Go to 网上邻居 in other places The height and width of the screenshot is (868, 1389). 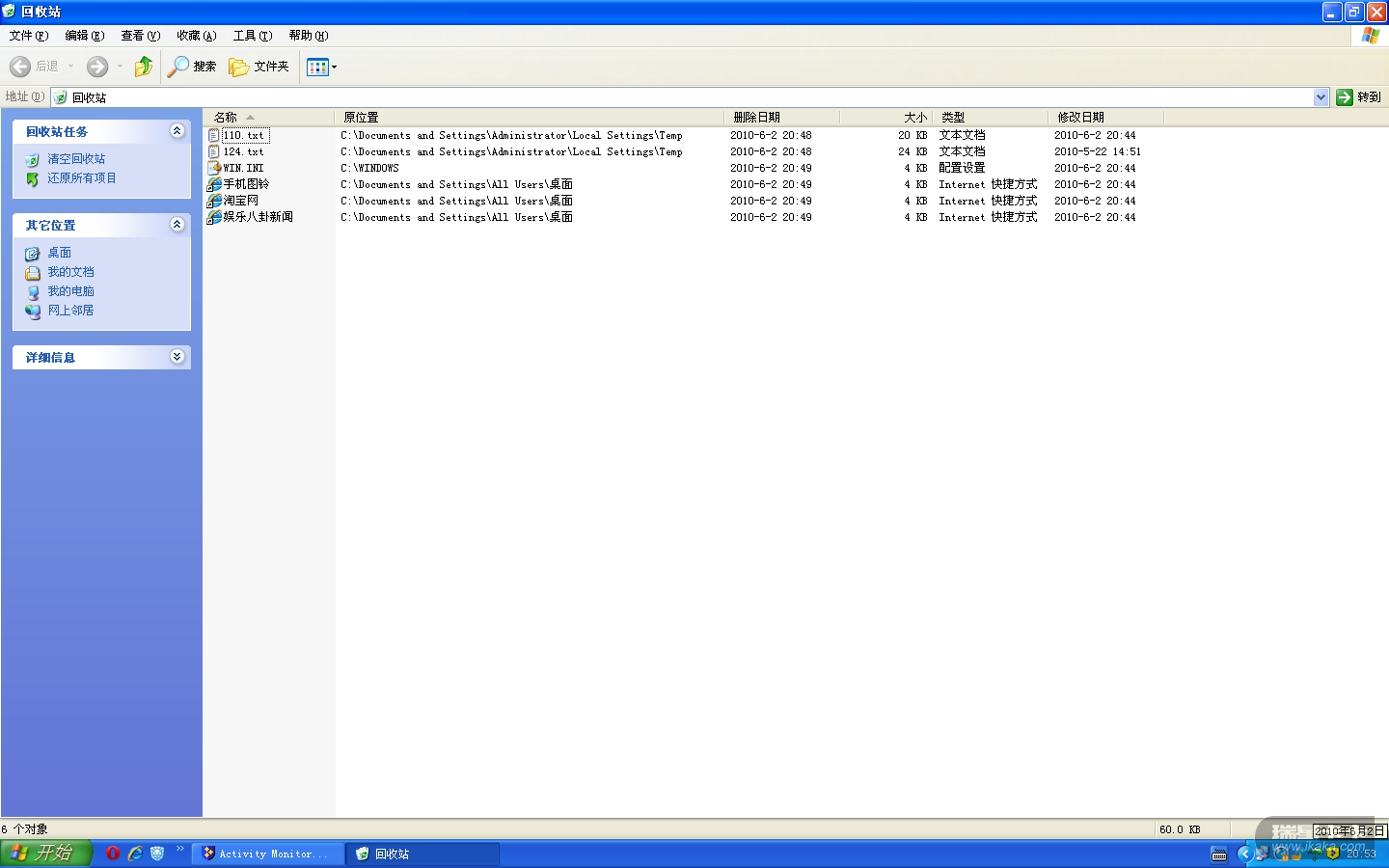71,311
